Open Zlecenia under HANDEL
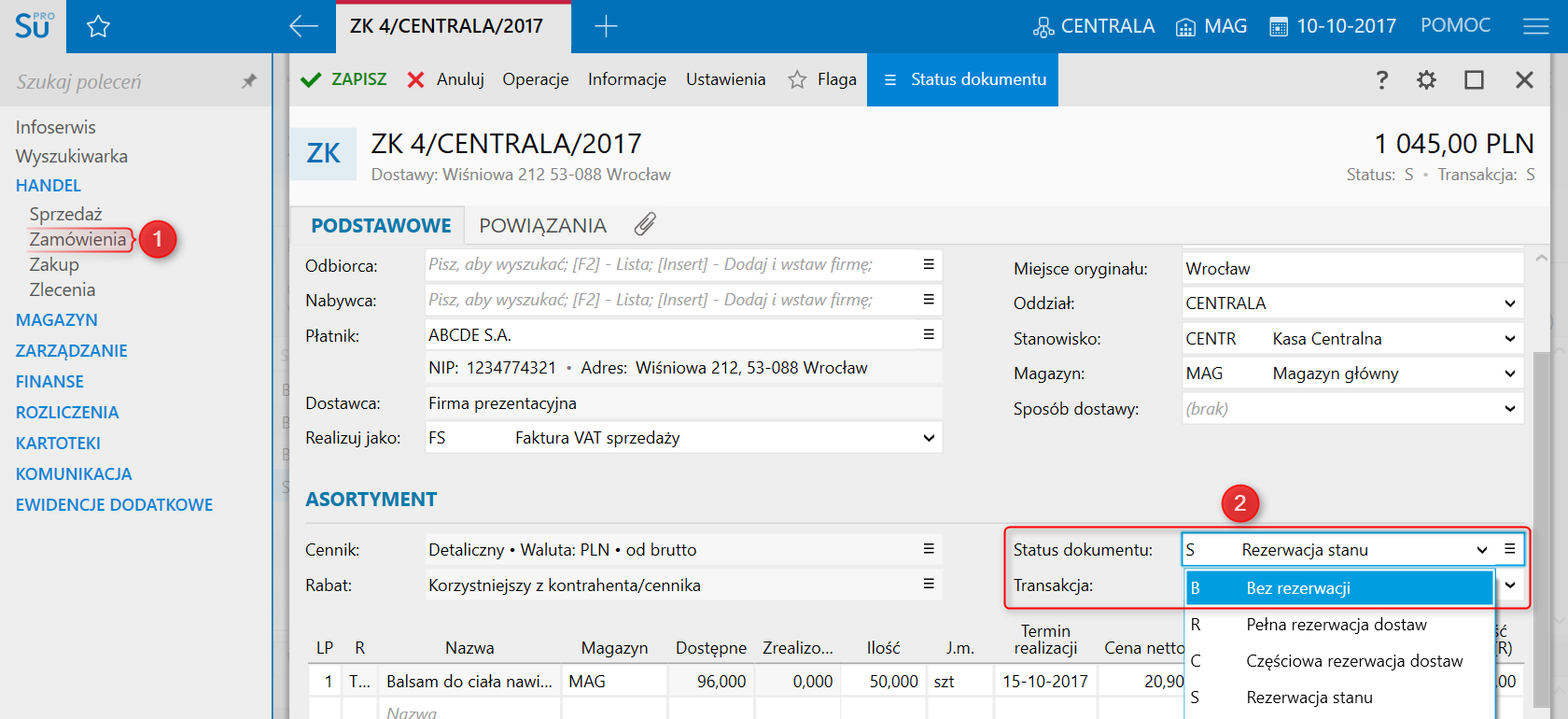The height and width of the screenshot is (719, 1568). click(63, 289)
